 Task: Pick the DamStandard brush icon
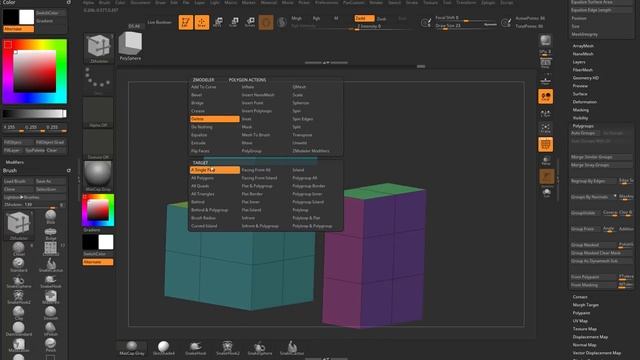pyautogui.click(x=18, y=329)
